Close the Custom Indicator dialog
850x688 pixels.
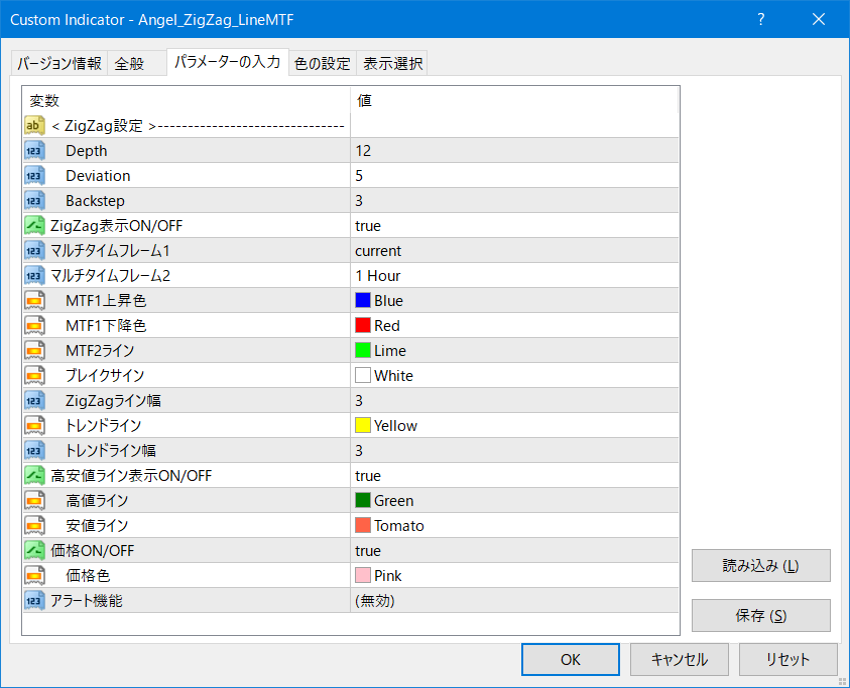point(819,20)
